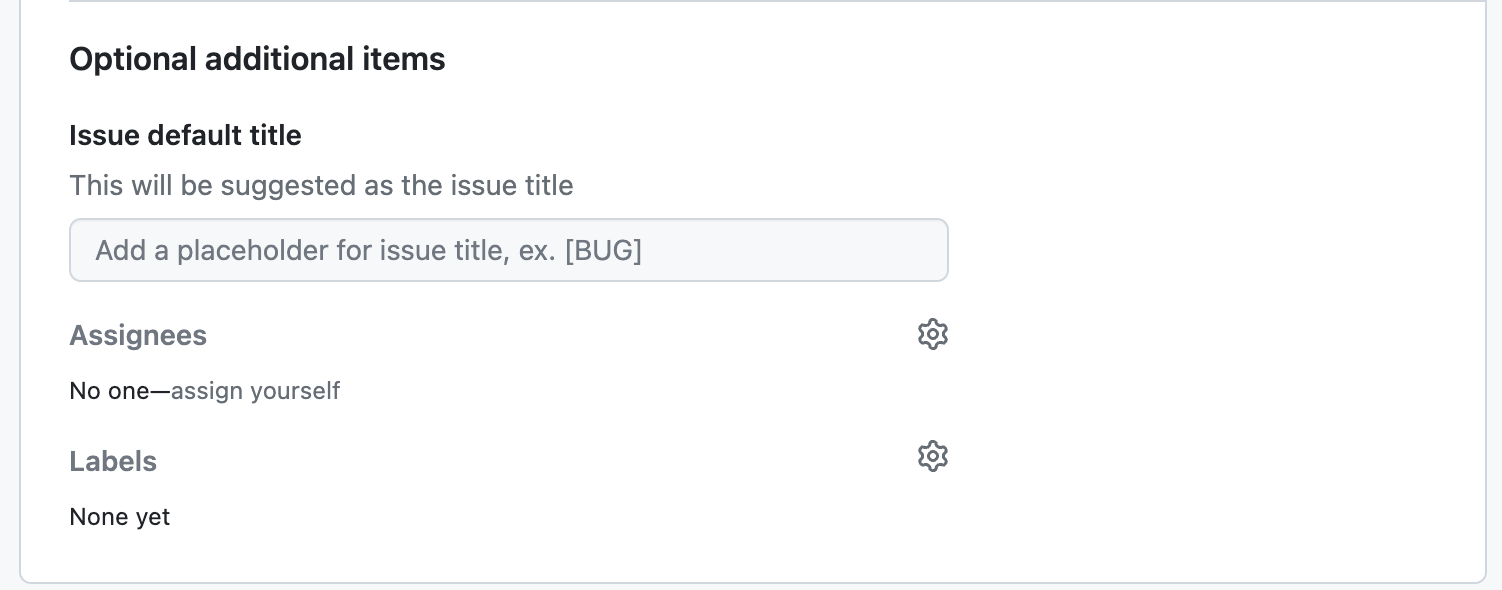This screenshot has width=1502, height=590.
Task: Click the cog icon beside Labels
Action: point(932,456)
